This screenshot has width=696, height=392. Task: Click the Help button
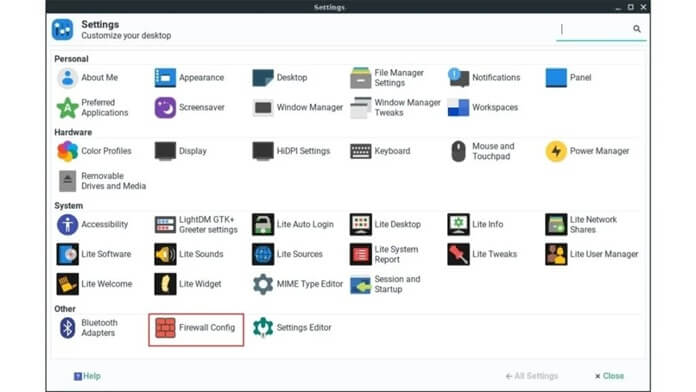(x=87, y=376)
